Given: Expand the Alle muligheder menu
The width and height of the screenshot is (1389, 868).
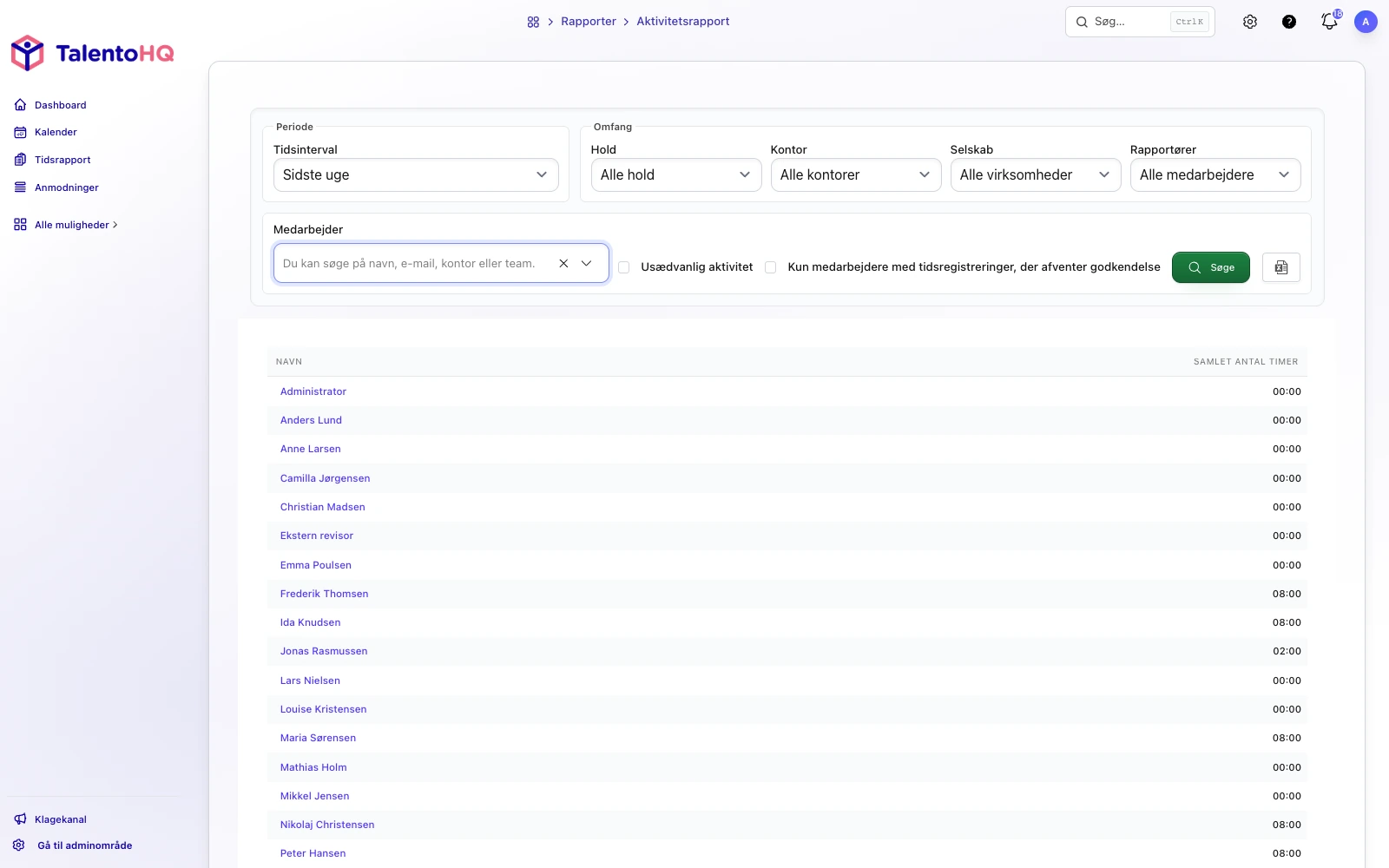Looking at the screenshot, I should coord(76,225).
